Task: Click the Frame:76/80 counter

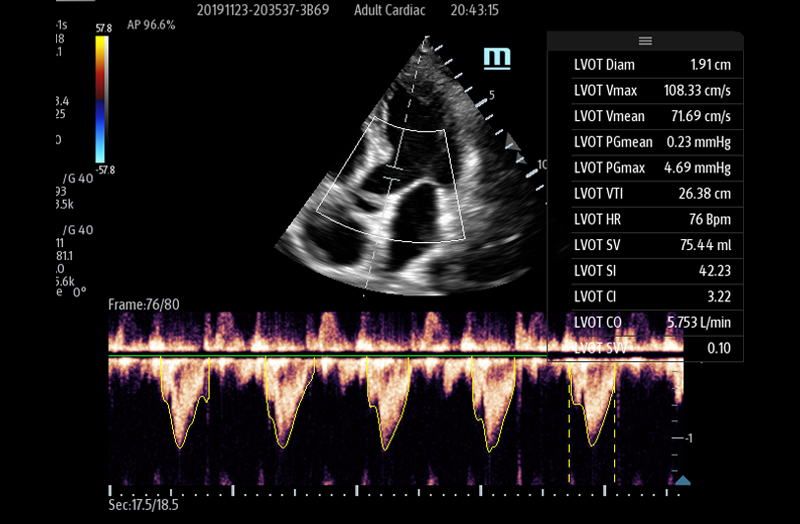Action: click(x=145, y=303)
